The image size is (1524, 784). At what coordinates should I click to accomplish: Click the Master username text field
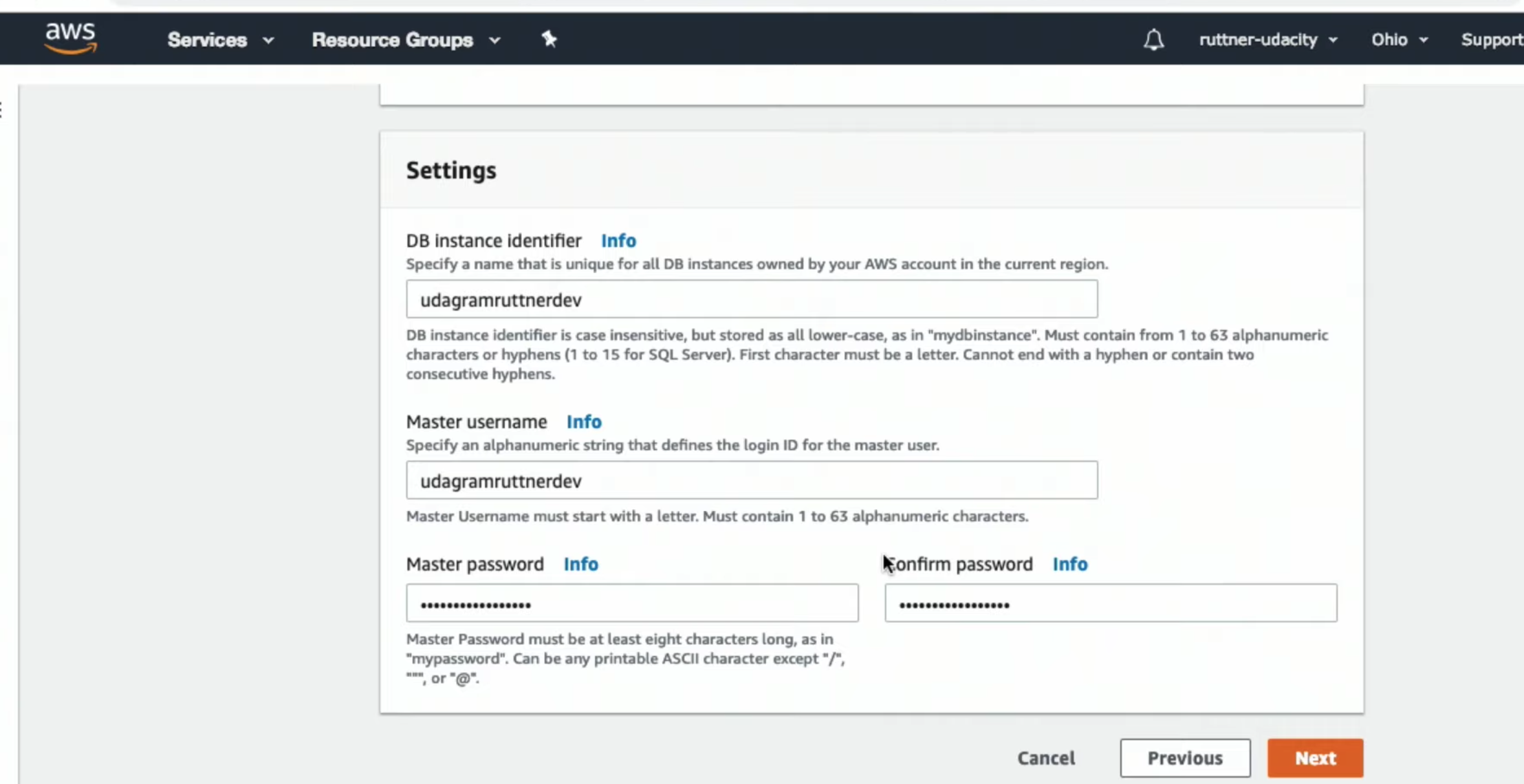[x=751, y=481]
